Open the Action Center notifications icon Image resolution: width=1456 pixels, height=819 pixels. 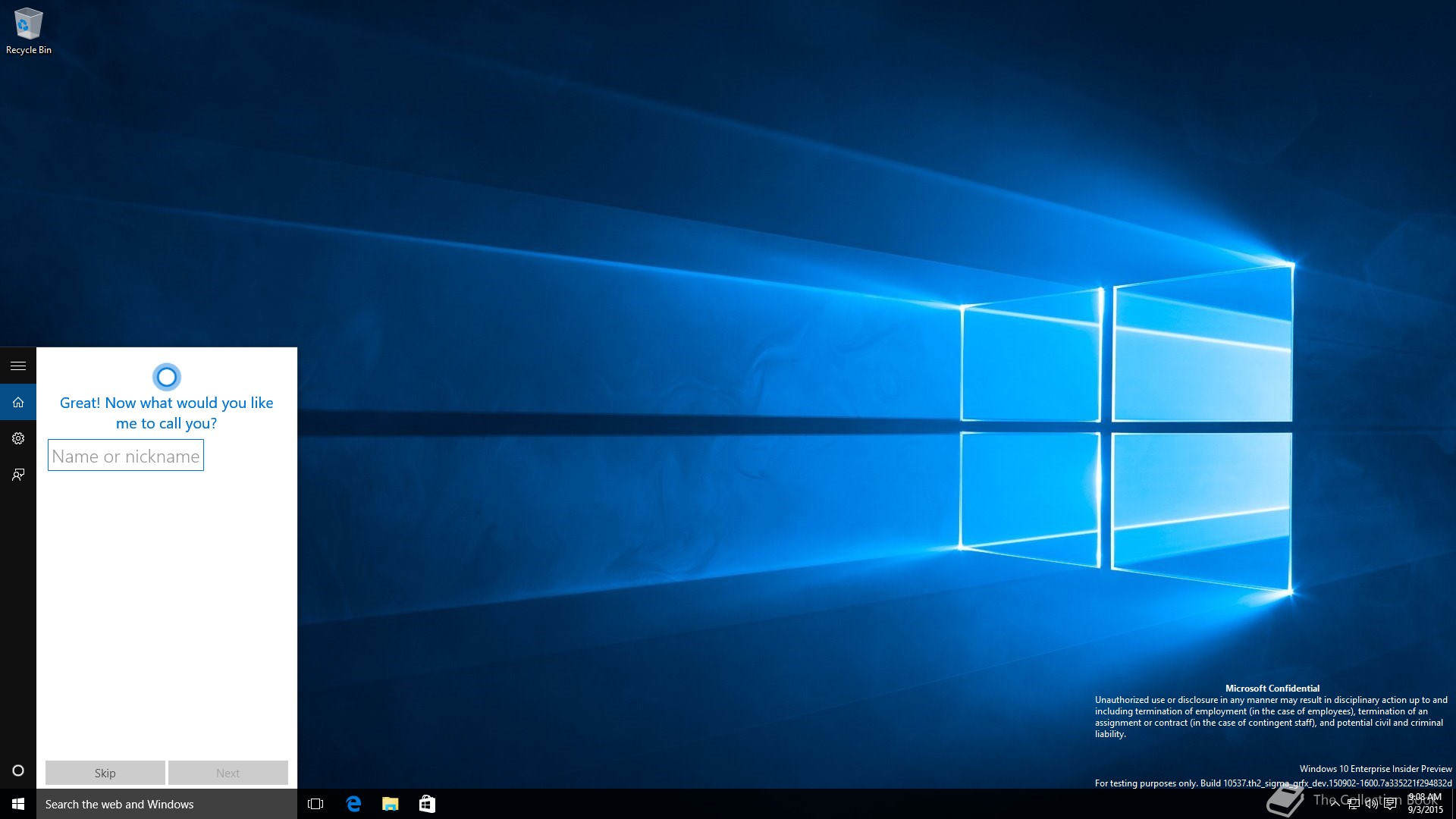coord(1390,804)
